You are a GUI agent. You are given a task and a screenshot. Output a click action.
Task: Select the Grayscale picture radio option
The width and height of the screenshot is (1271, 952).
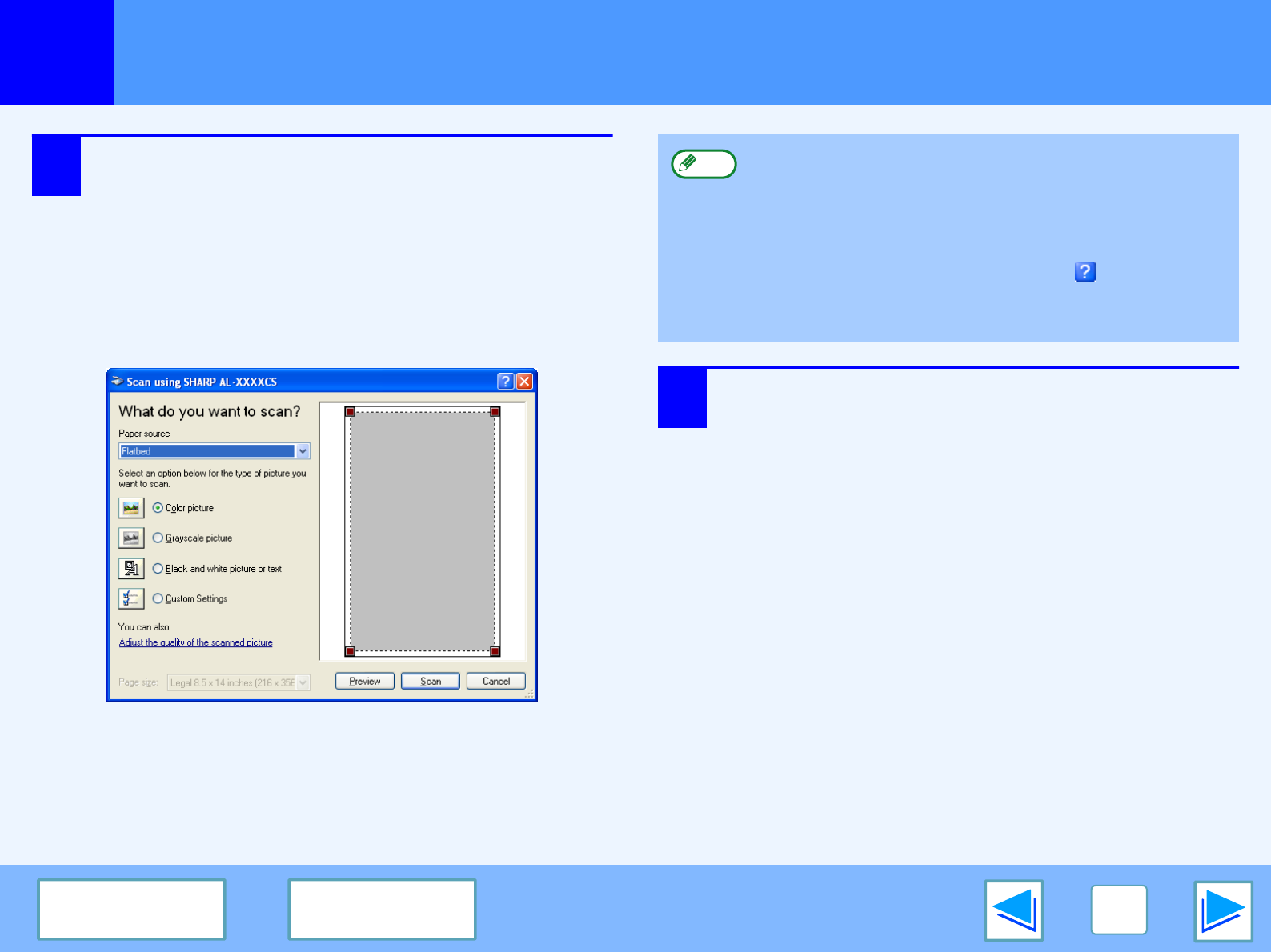(x=158, y=538)
